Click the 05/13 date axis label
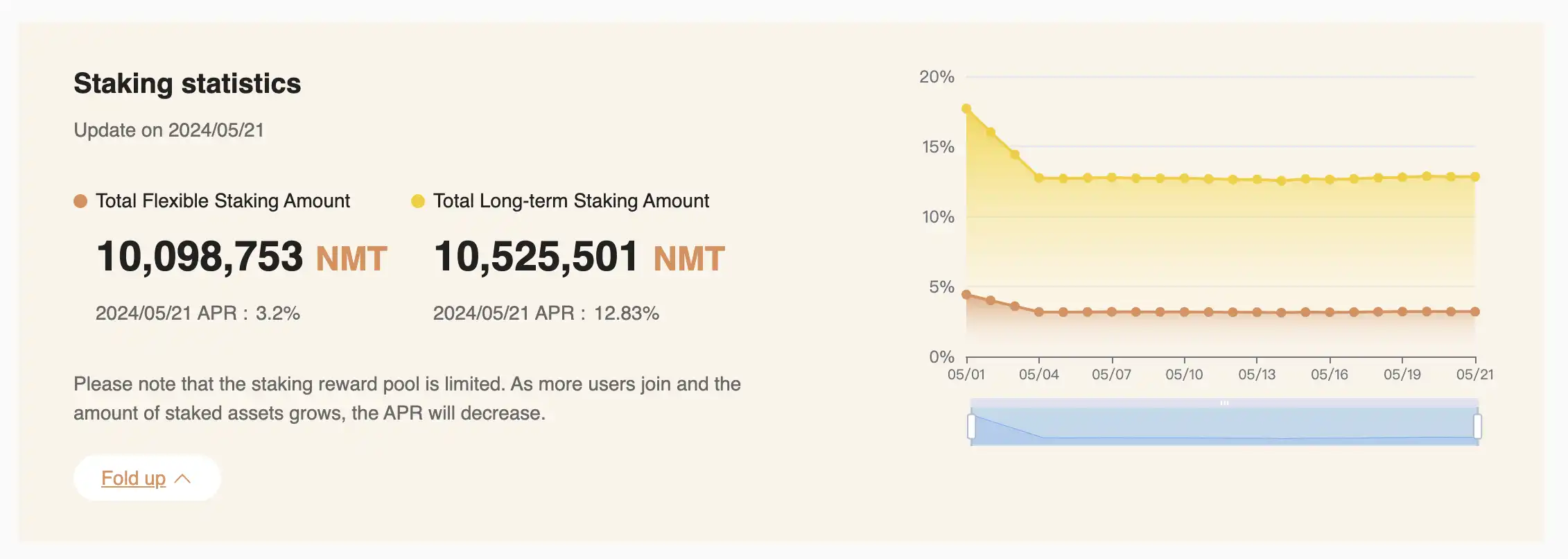 1257,375
